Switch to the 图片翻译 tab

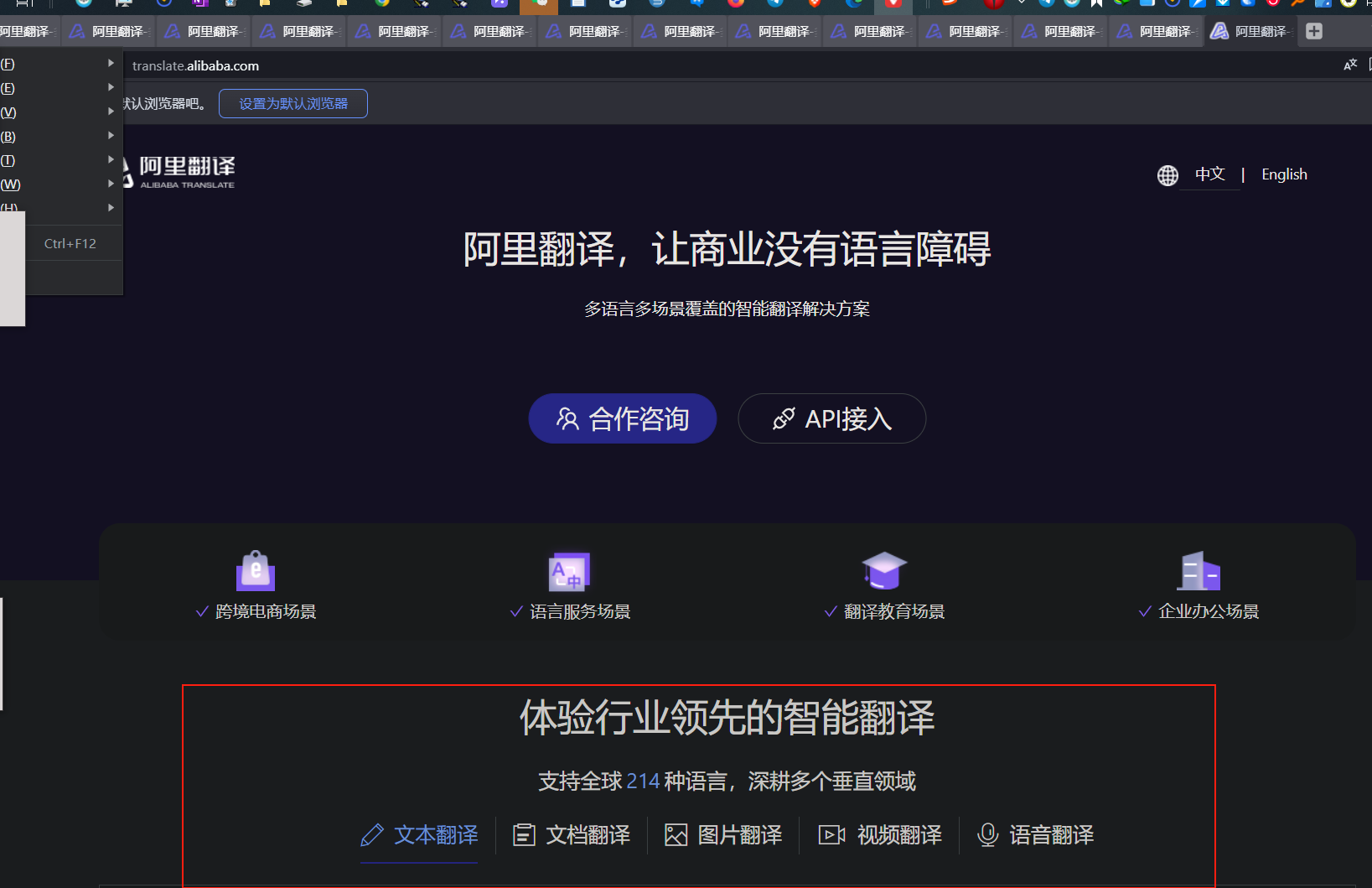723,835
